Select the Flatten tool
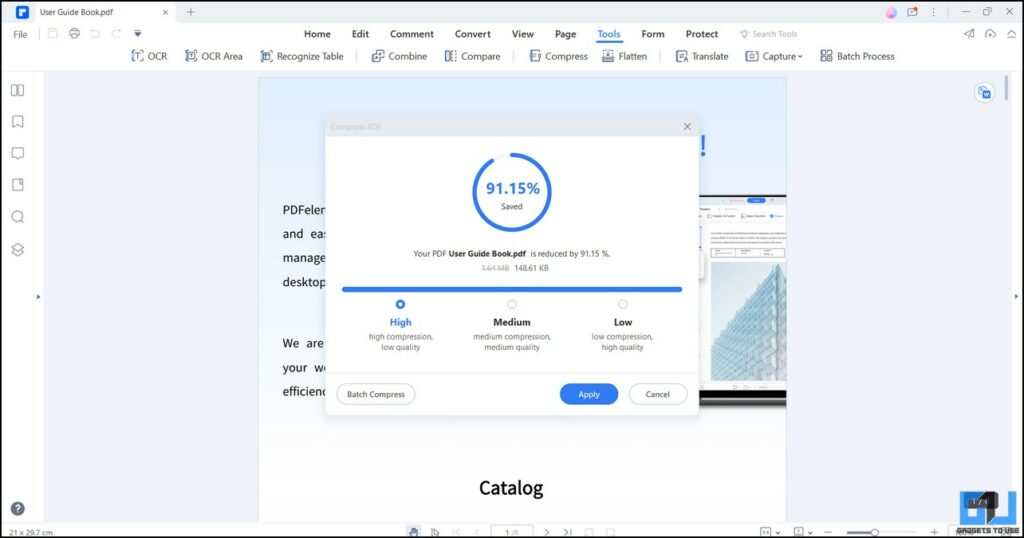The width and height of the screenshot is (1024, 538). [x=624, y=56]
